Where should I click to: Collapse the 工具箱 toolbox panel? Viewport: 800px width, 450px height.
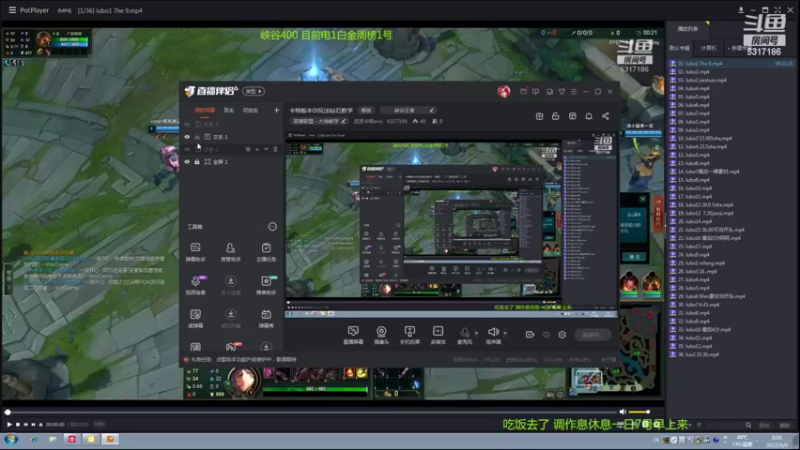coord(272,227)
